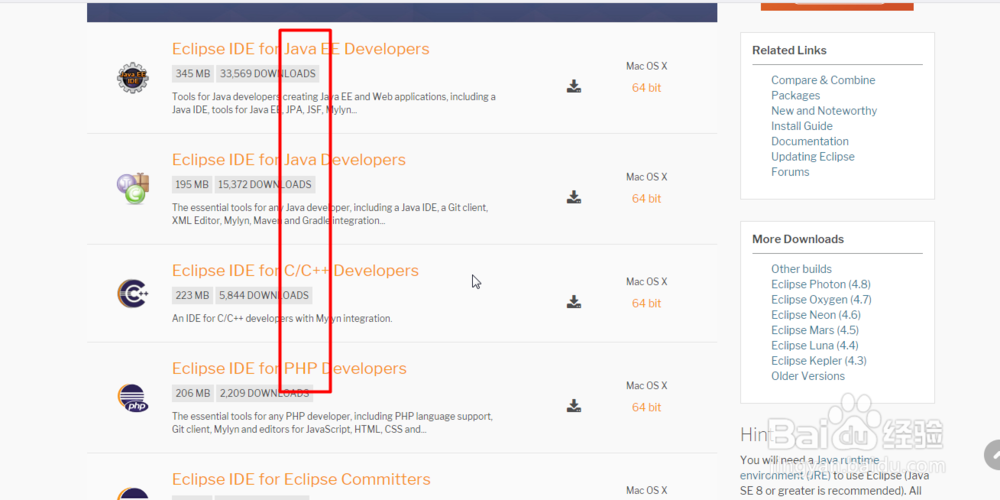Image resolution: width=1000 pixels, height=500 pixels.
Task: Select 64 bit for PHP Developers
Action: [x=646, y=408]
